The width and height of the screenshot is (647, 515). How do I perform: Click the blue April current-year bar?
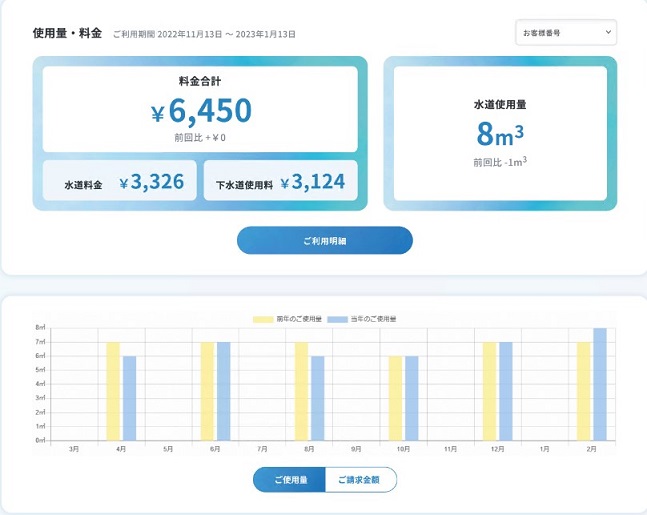(x=129, y=398)
